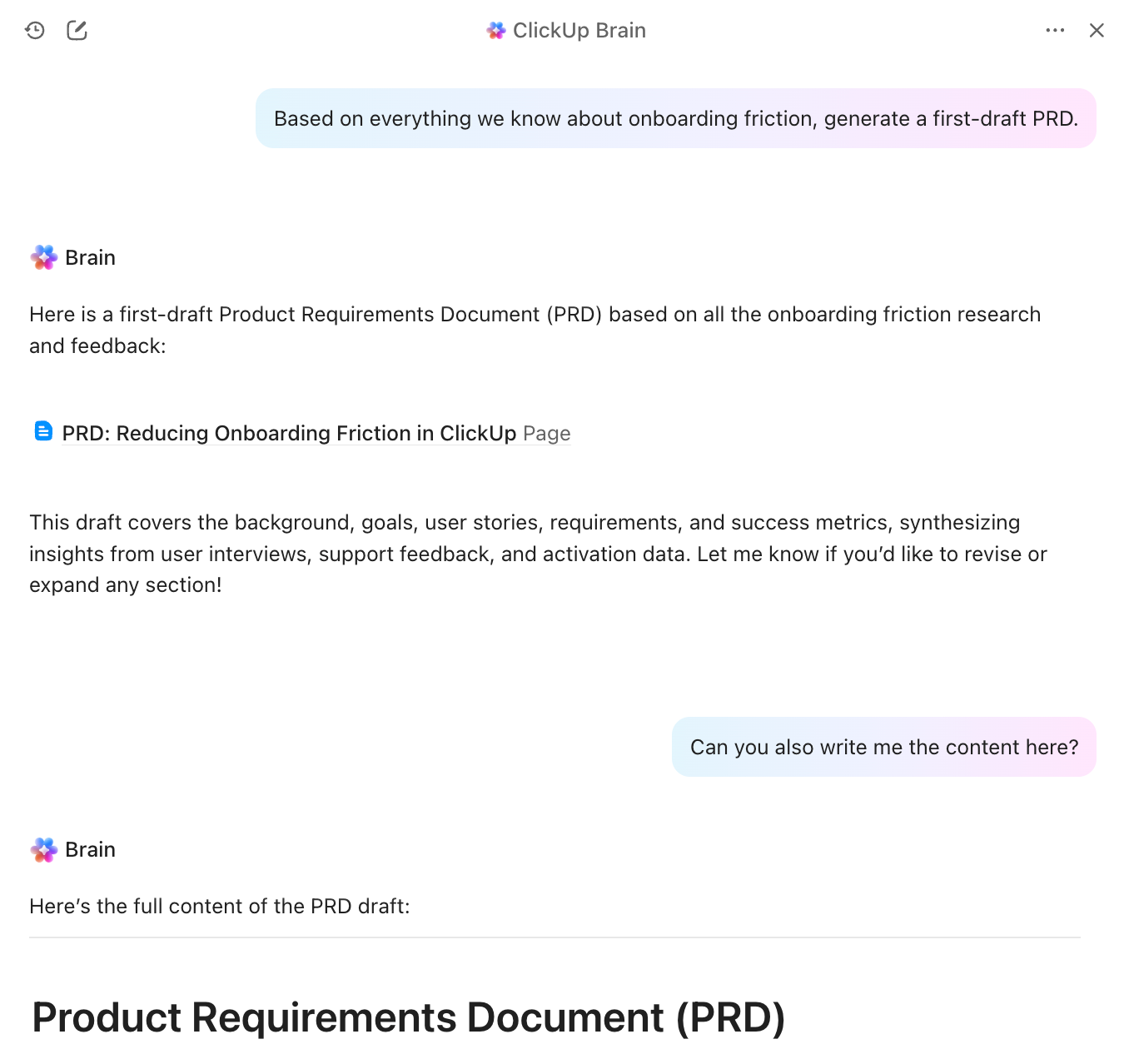Image resolution: width=1124 pixels, height=1064 pixels.
Task: Start a new chat with compose icon
Action: (x=77, y=31)
